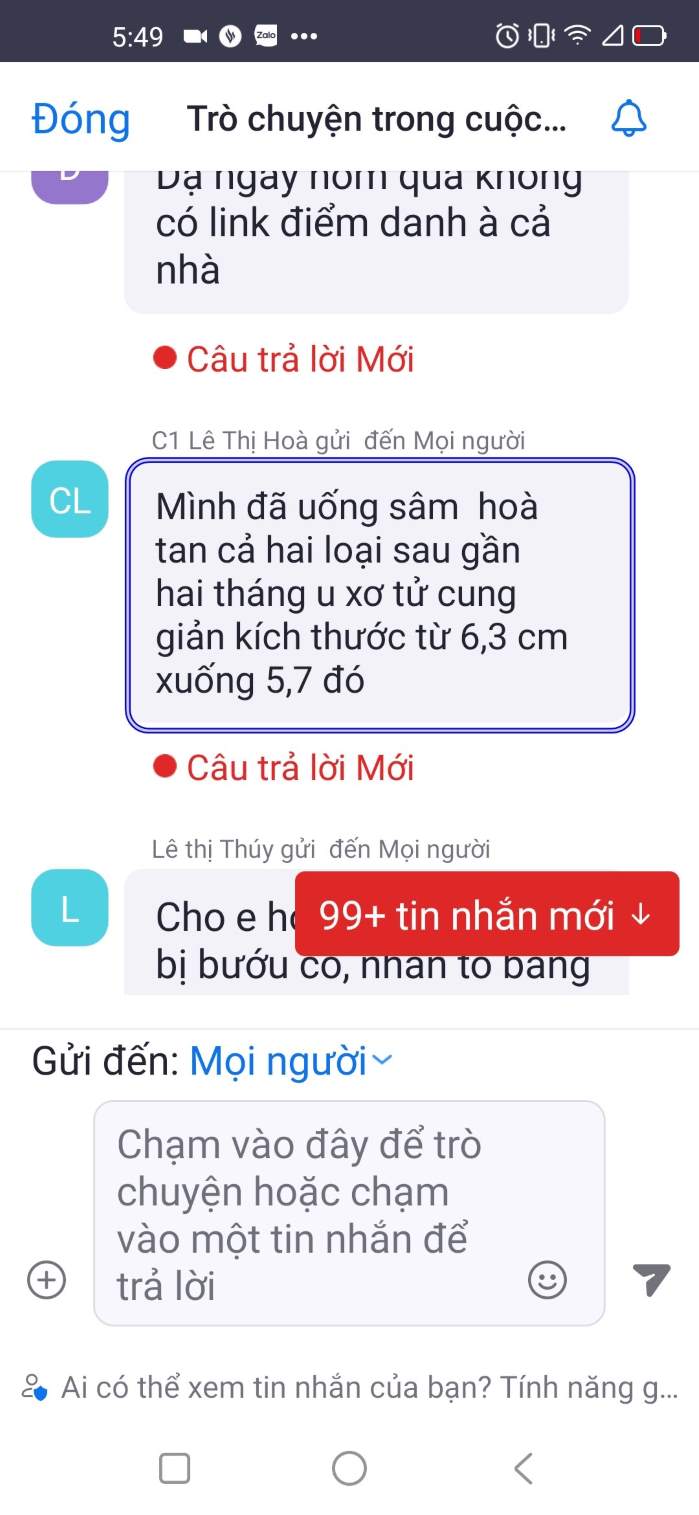Select Lê Thị Hoà's sâm message bubble
Screen dimensions: 699x1515
pyautogui.click(x=380, y=596)
